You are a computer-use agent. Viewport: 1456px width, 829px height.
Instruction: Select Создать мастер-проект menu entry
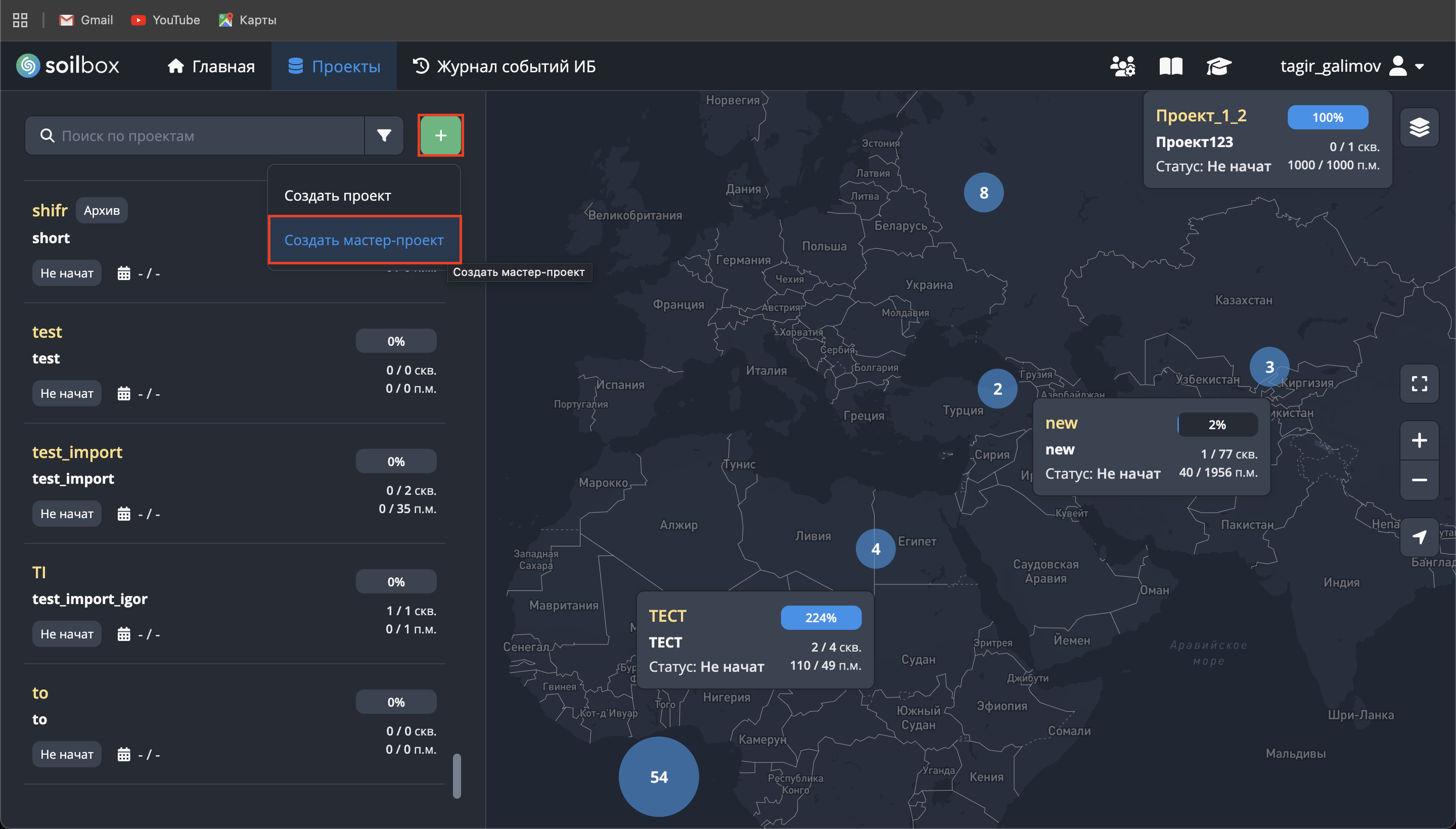point(364,240)
